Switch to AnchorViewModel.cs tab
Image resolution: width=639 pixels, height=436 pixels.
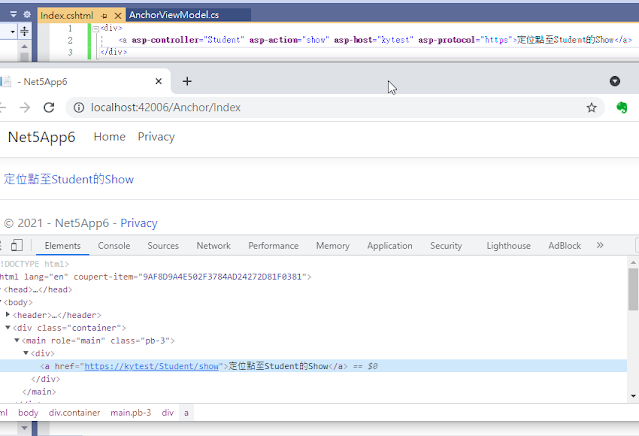pos(174,15)
